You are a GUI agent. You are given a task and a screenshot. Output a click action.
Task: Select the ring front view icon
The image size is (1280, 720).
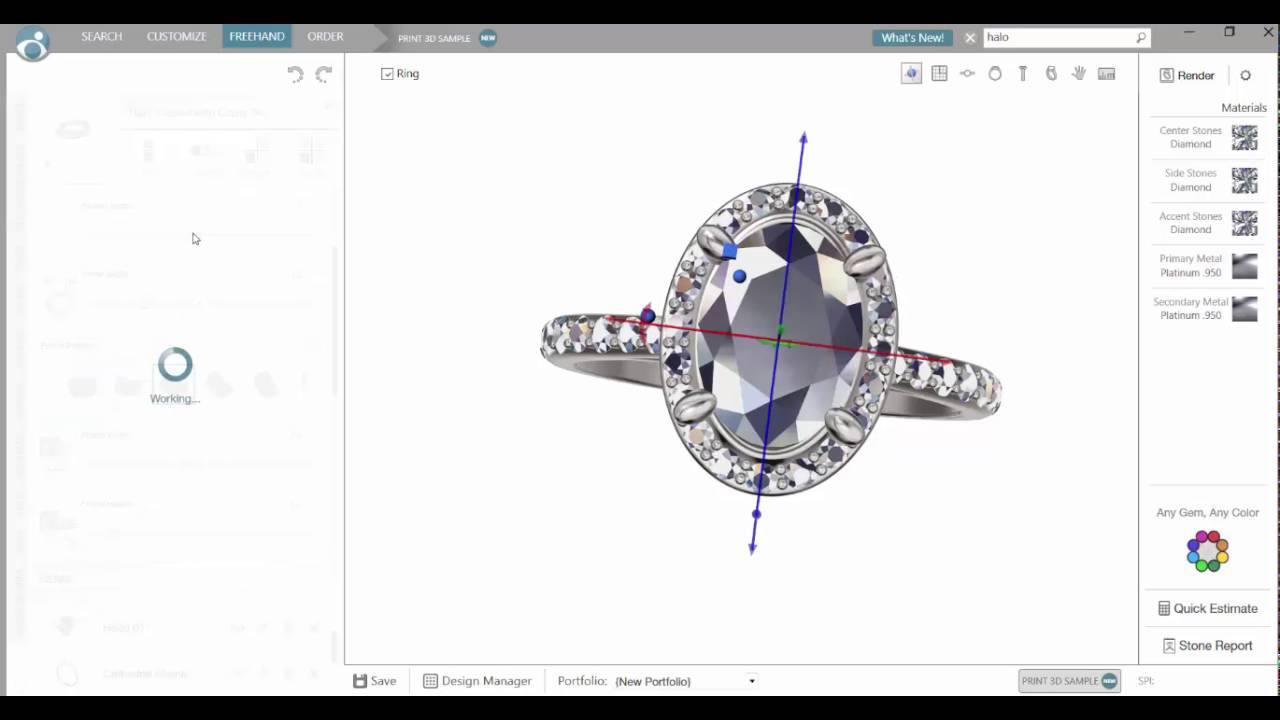(995, 74)
